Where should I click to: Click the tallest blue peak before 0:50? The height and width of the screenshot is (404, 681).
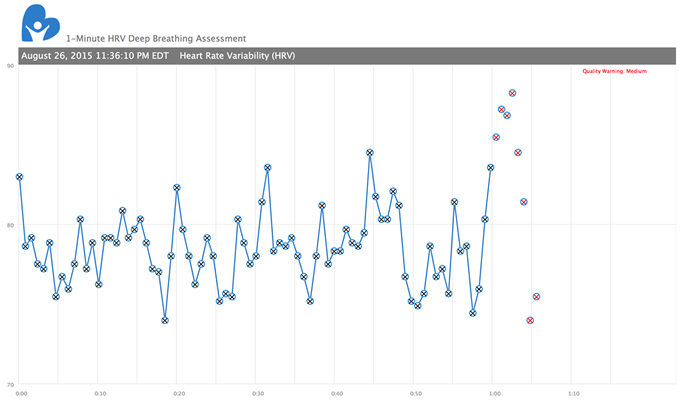(370, 153)
